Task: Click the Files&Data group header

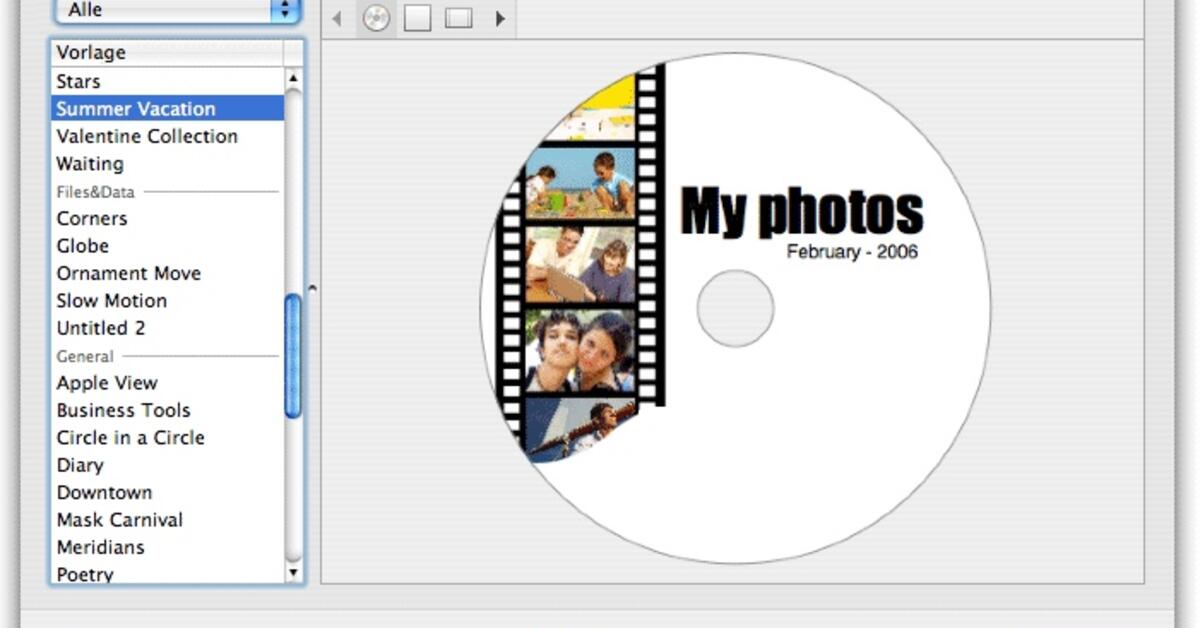Action: (x=95, y=192)
